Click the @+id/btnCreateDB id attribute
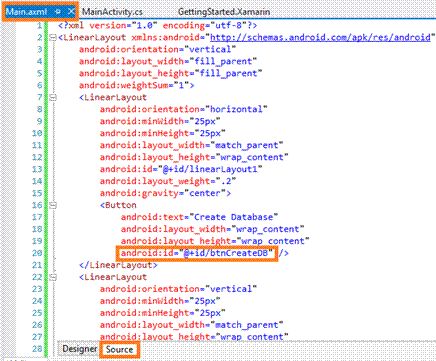 197,253
